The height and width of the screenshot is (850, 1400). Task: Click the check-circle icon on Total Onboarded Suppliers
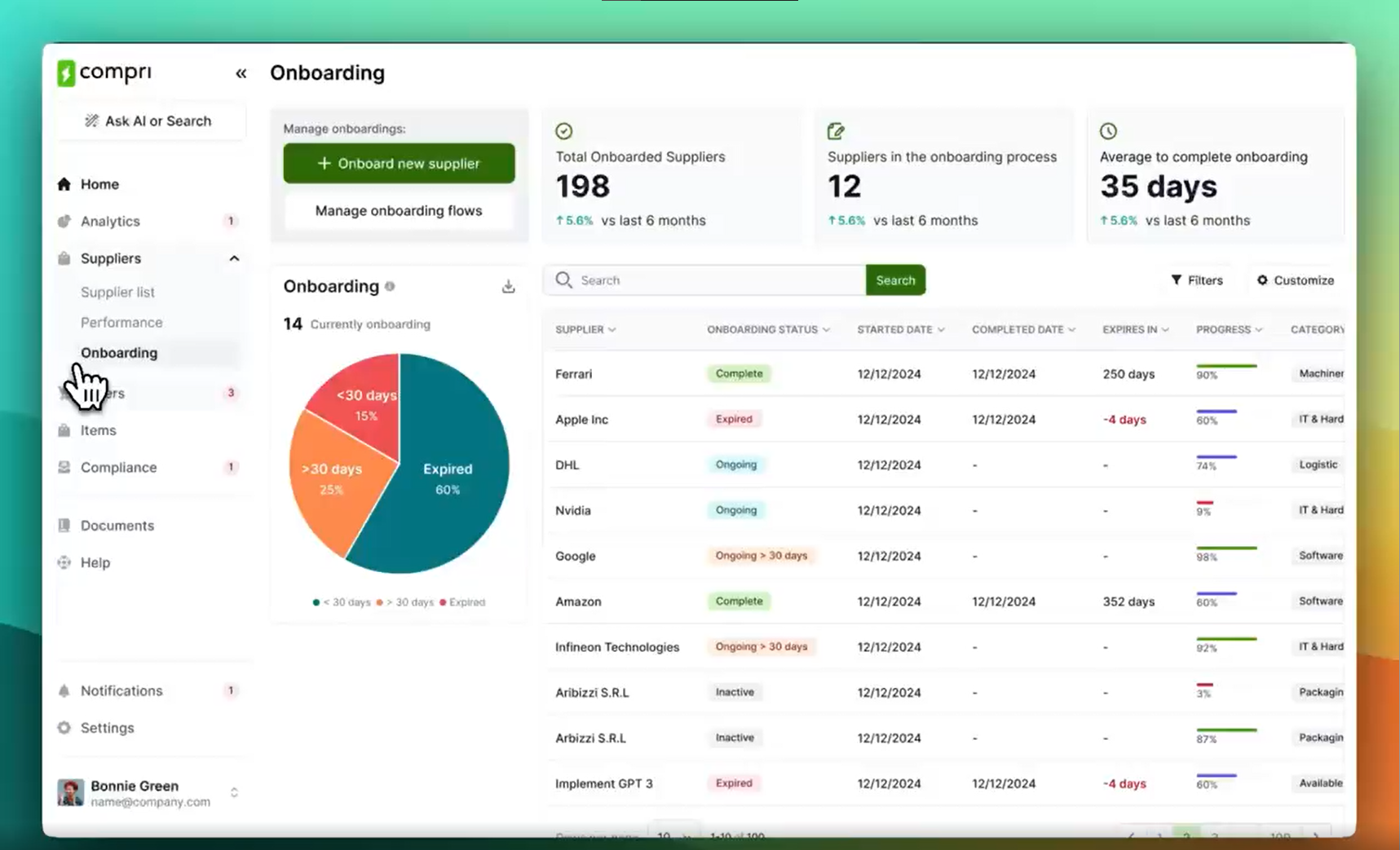[564, 131]
